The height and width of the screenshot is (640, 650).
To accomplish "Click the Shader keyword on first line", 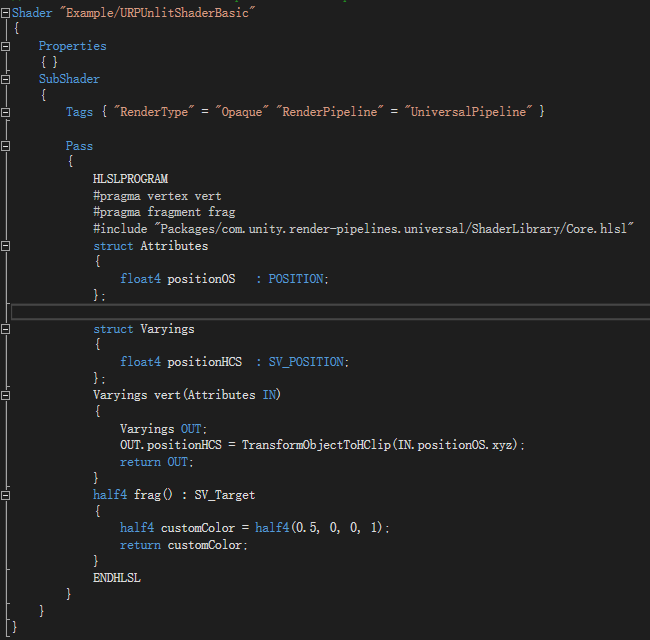I will coord(32,13).
